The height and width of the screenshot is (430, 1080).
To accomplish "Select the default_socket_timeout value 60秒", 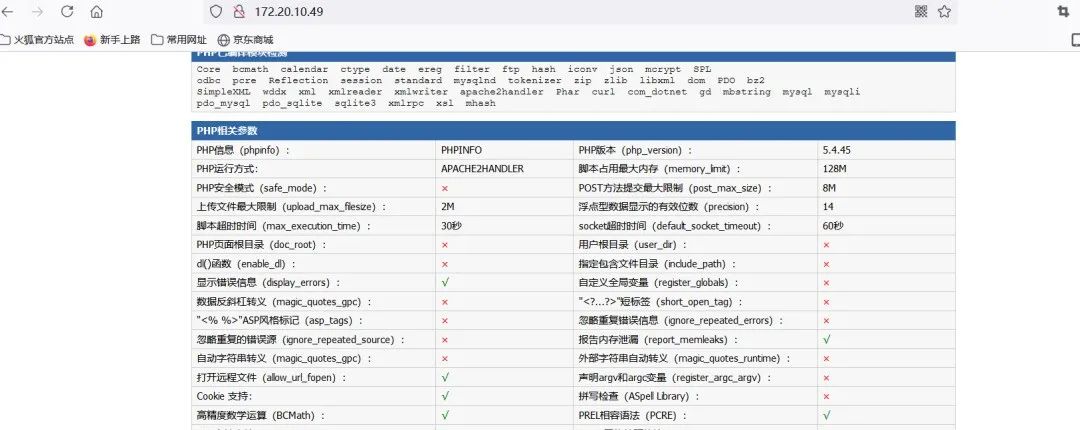I will point(833,226).
